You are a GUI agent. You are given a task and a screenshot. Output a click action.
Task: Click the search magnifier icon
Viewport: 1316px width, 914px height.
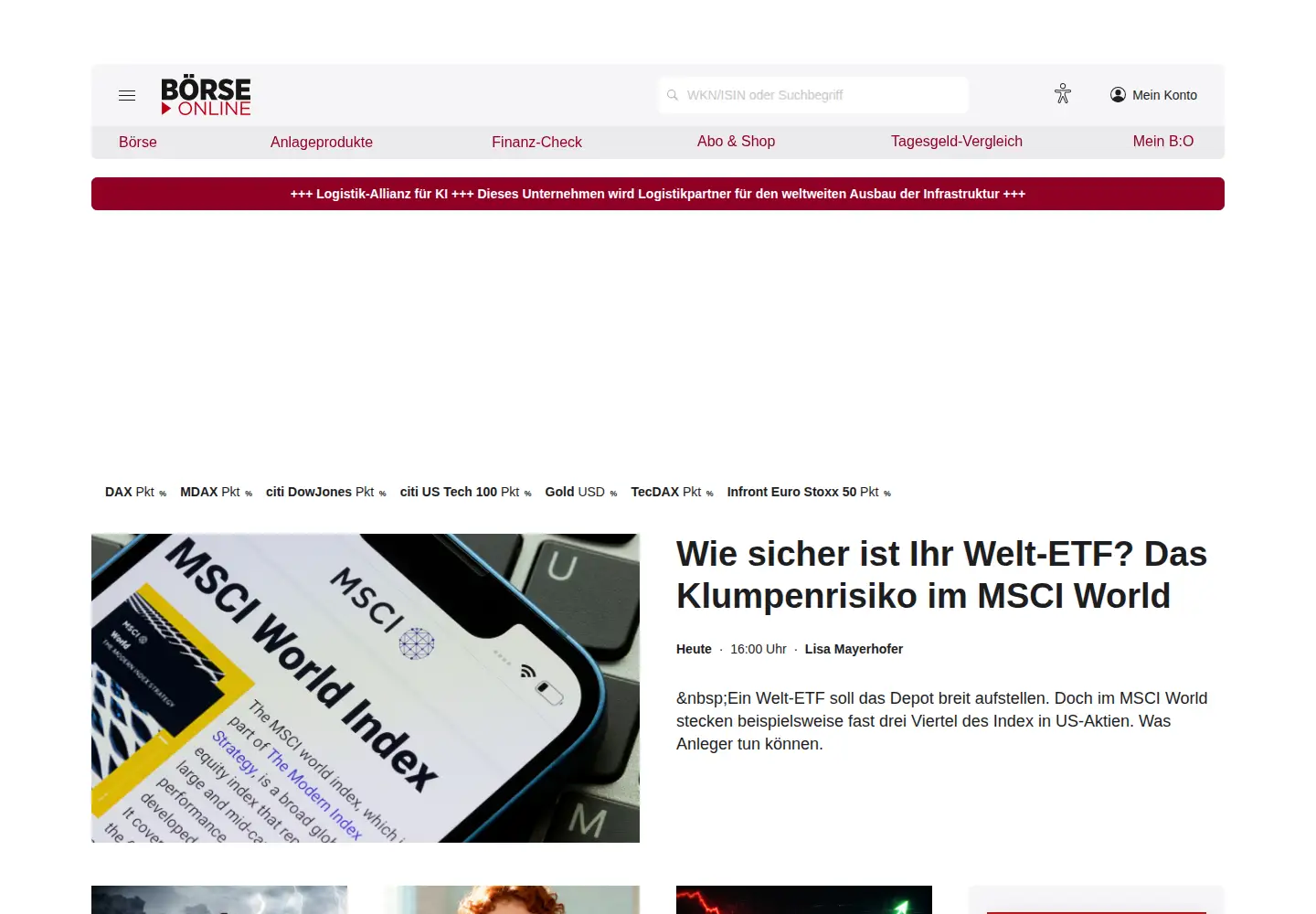(x=673, y=95)
